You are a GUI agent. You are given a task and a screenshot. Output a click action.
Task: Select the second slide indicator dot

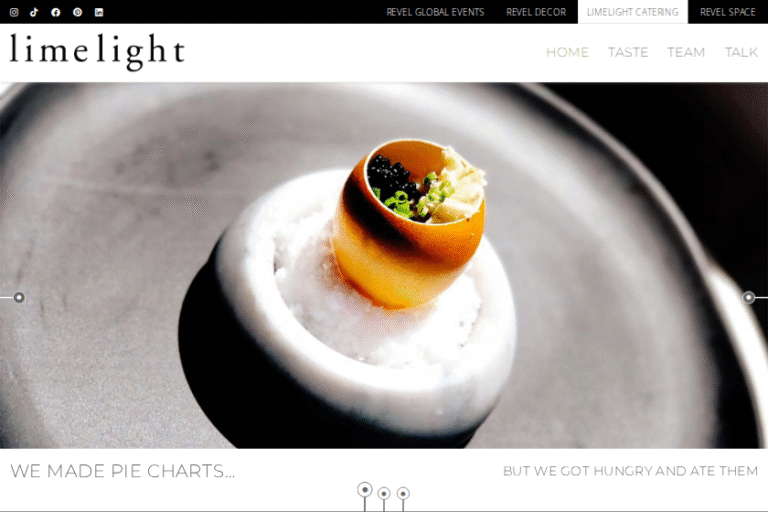click(x=384, y=493)
